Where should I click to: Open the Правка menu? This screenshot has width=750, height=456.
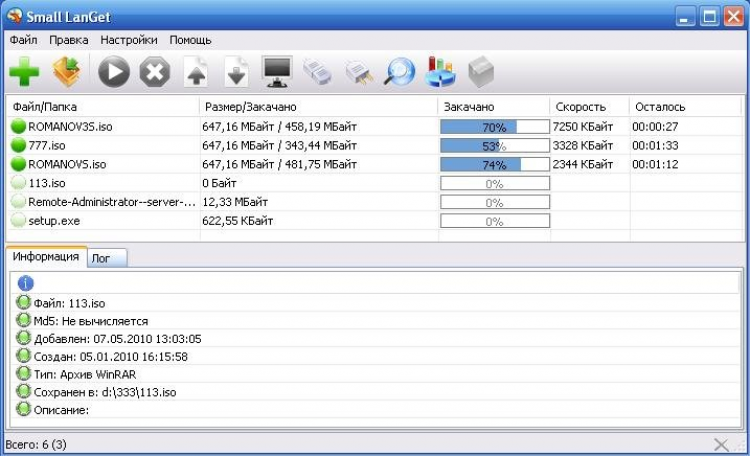point(69,40)
